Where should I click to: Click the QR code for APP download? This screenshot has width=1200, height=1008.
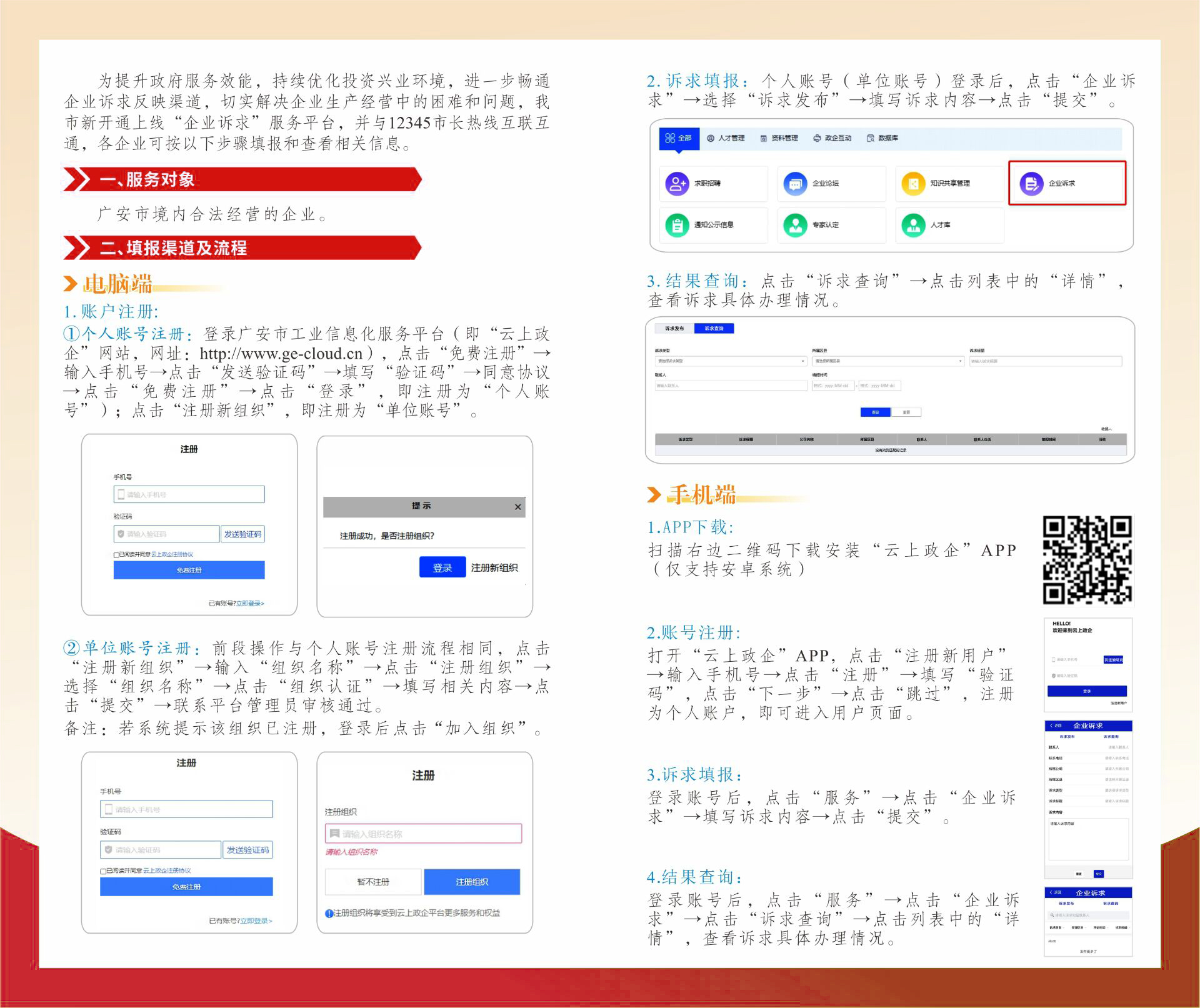1087,559
